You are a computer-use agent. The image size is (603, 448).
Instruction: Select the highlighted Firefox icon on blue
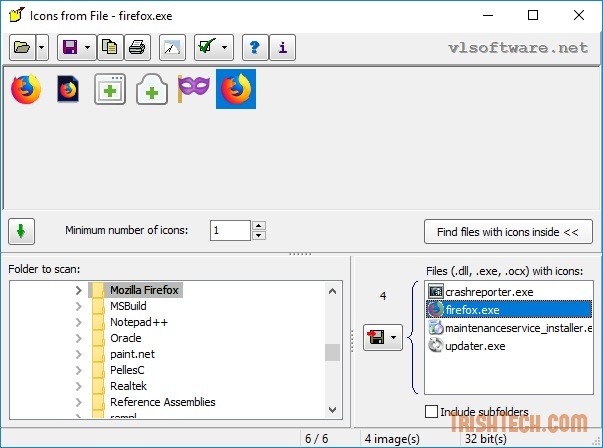236,89
